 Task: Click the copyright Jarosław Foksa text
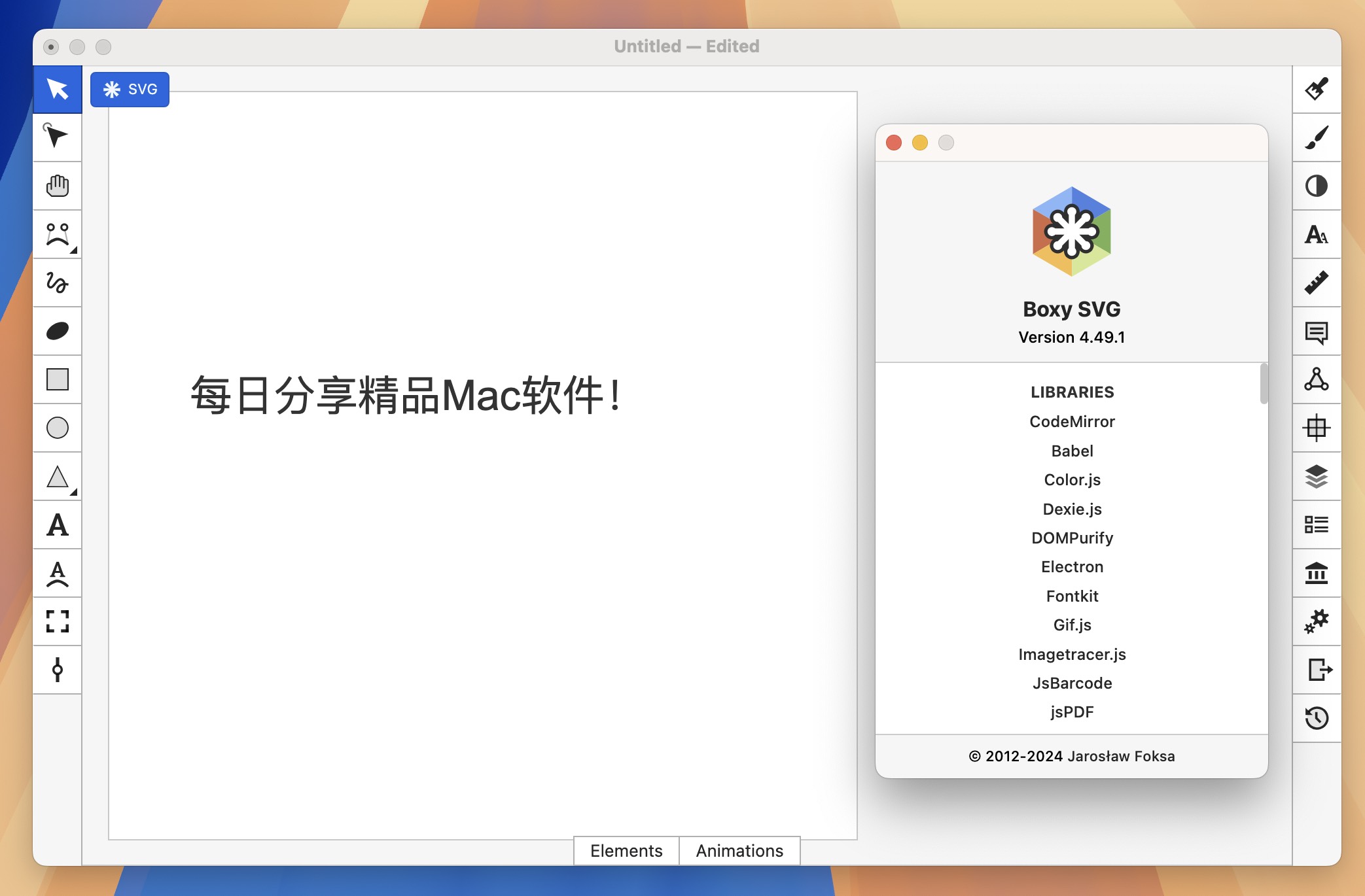click(1072, 756)
